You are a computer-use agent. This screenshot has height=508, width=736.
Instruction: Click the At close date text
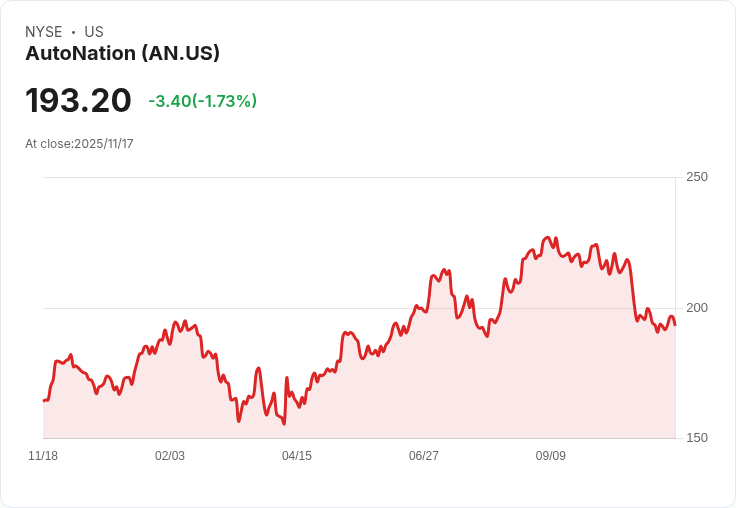click(79, 144)
